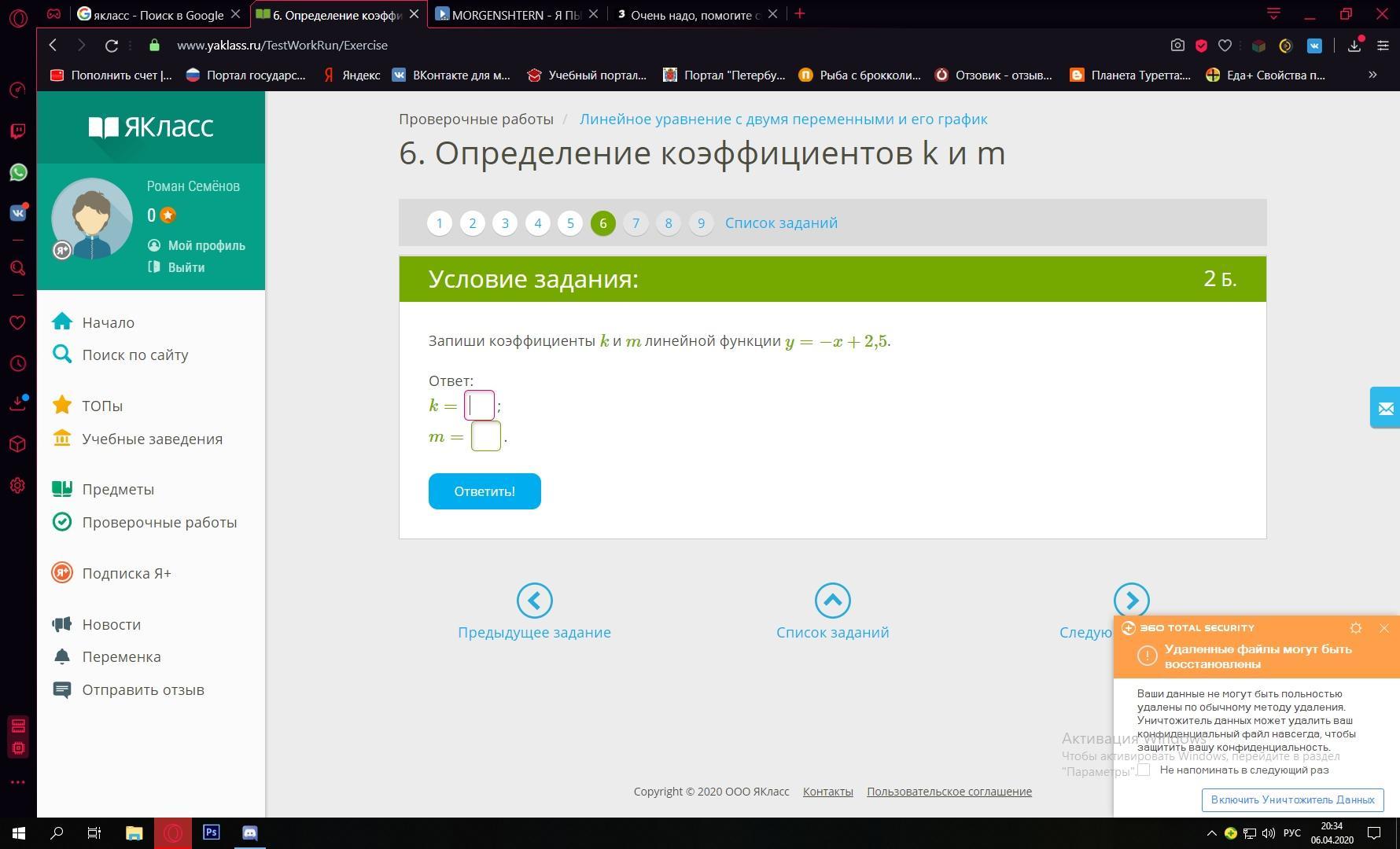Click 'Включить Уничтожитель Данных' button
1400x849 pixels.
point(1292,800)
